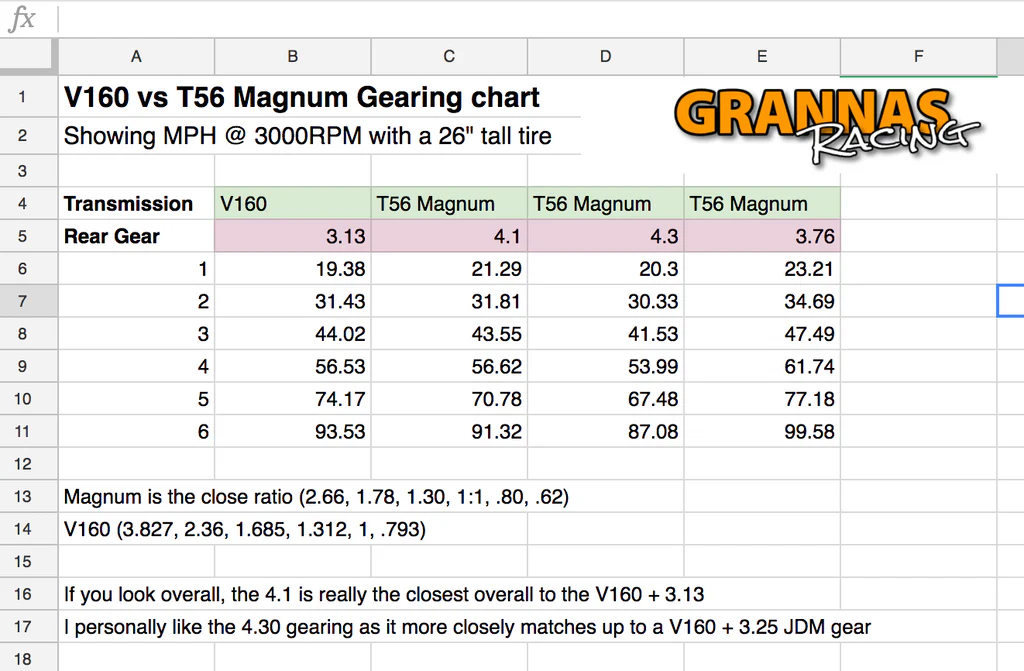Select the Grannas Racing logo image
Viewport: 1024px width, 671px height.
pos(827,125)
